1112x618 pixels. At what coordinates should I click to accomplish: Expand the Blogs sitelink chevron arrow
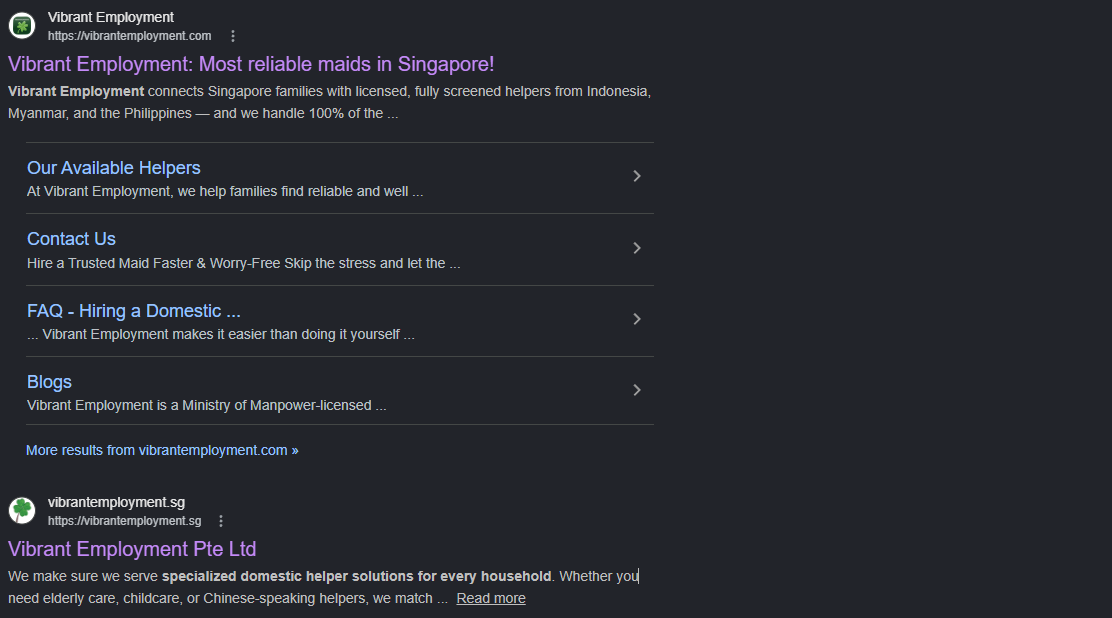pyautogui.click(x=637, y=390)
